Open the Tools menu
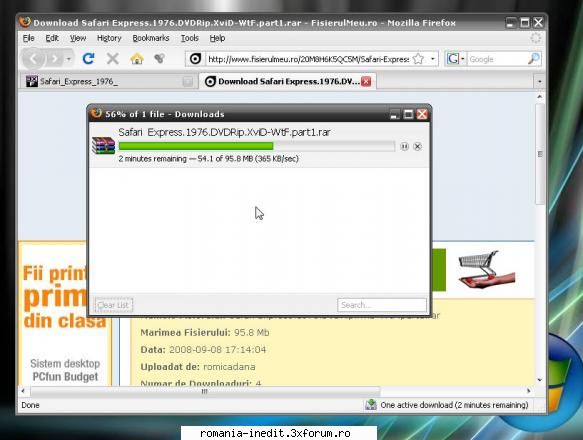Screen dimensions: 583x440 (x=189, y=38)
